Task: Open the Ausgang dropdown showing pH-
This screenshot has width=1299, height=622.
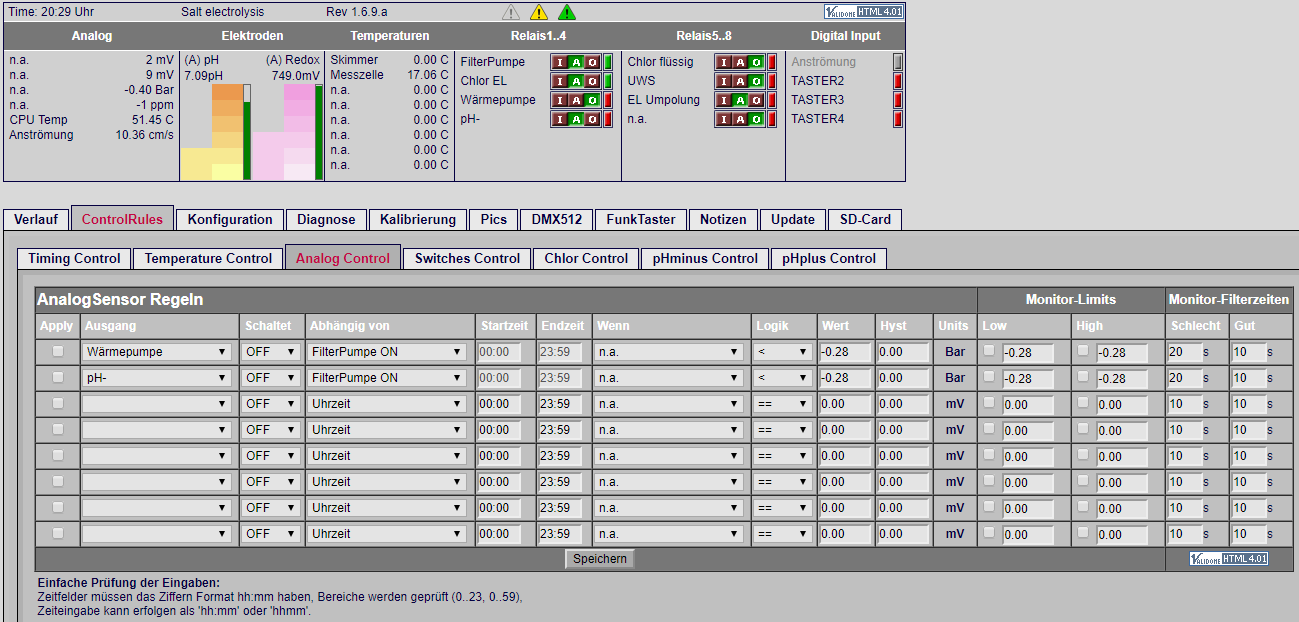Action: pyautogui.click(x=157, y=378)
